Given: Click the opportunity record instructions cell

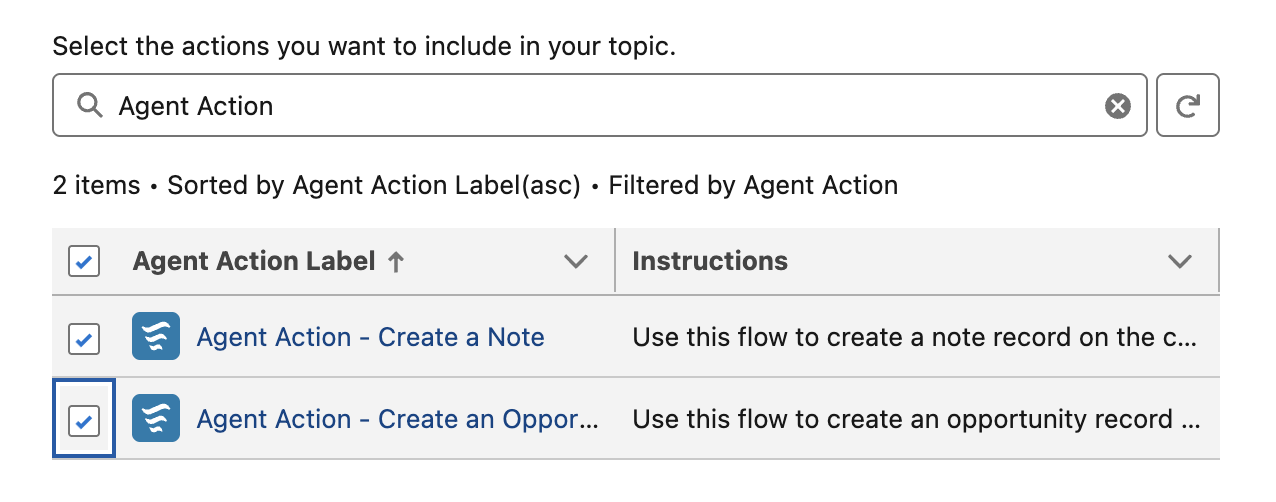Looking at the screenshot, I should 916,419.
